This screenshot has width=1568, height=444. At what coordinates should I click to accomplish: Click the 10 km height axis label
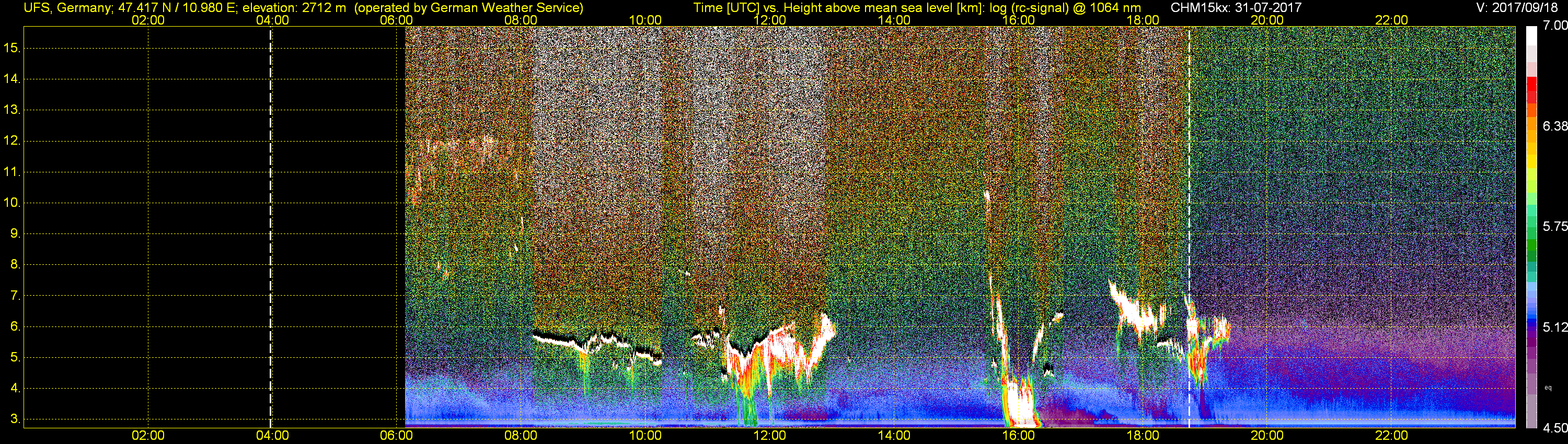tap(11, 203)
